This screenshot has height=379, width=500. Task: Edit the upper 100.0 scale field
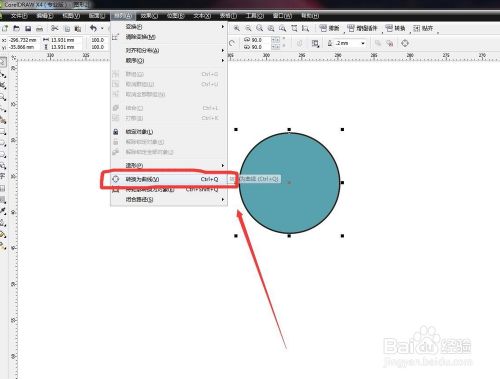tap(98, 40)
